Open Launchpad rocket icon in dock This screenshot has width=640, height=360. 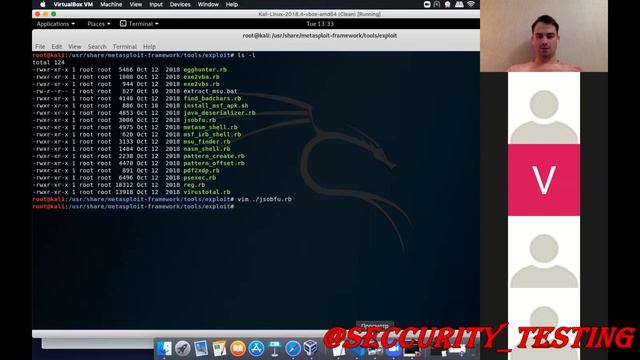pyautogui.click(x=182, y=348)
